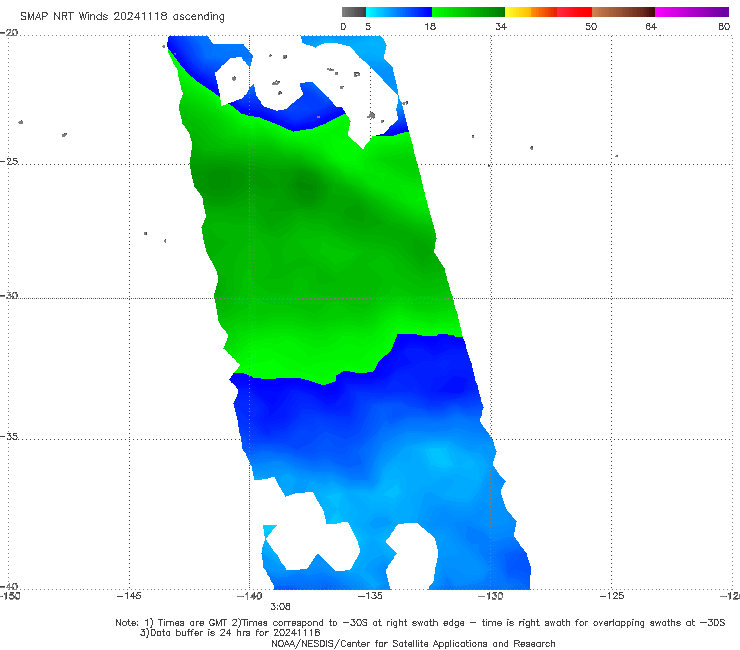
Task: Click the color bar label '64'
Action: (x=651, y=26)
